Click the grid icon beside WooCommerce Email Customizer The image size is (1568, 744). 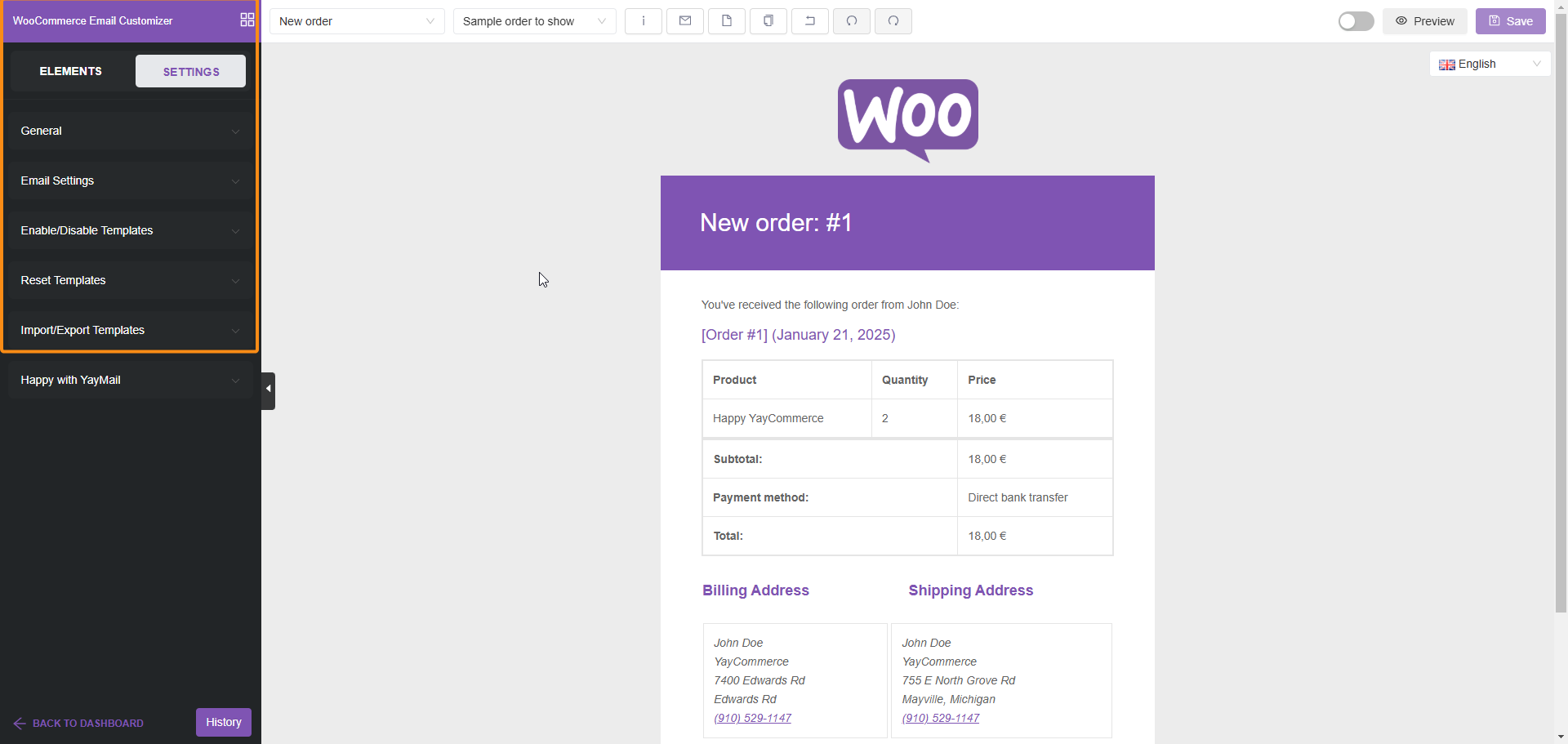point(247,20)
